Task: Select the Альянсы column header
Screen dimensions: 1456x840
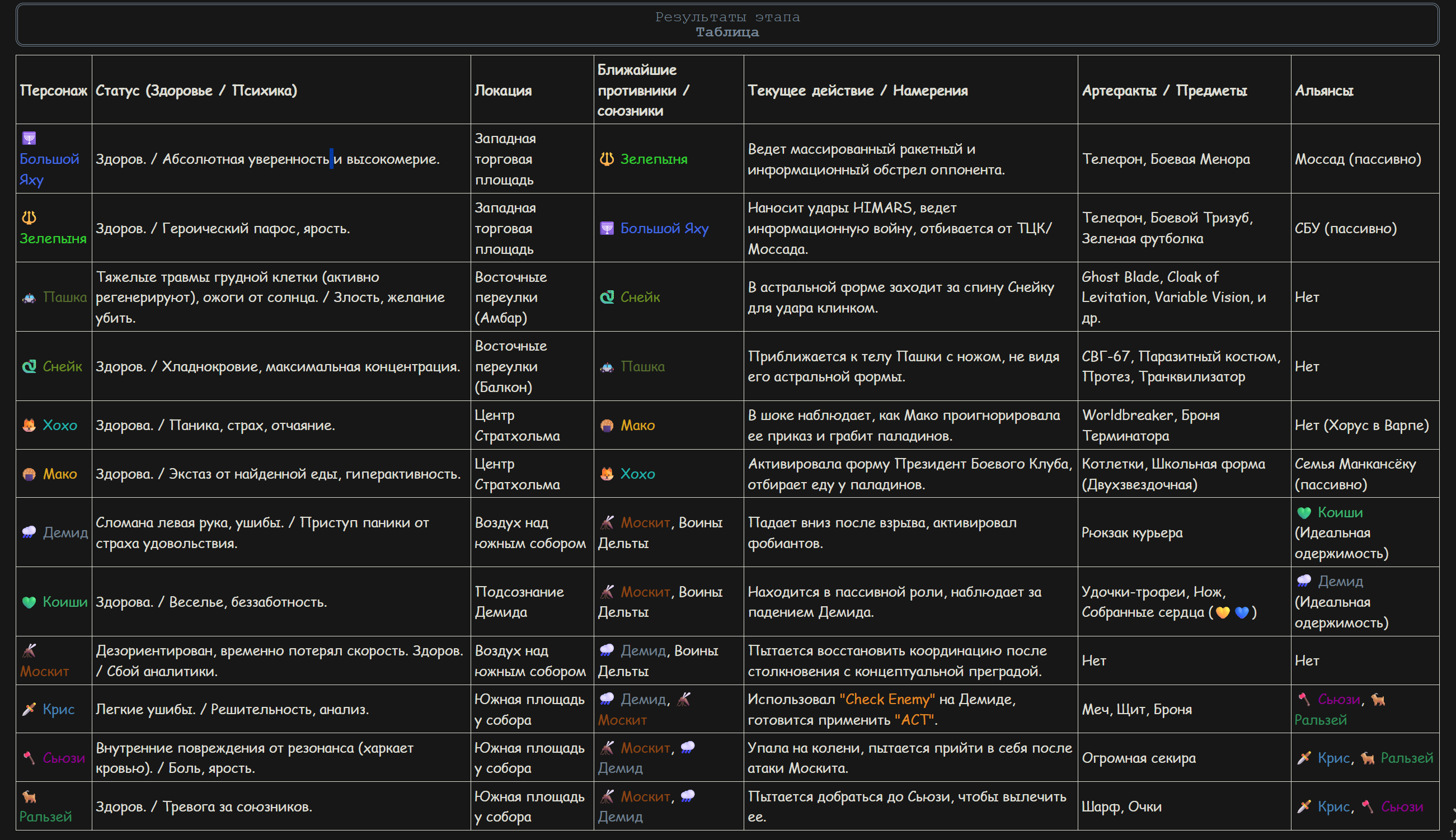Action: point(1324,91)
